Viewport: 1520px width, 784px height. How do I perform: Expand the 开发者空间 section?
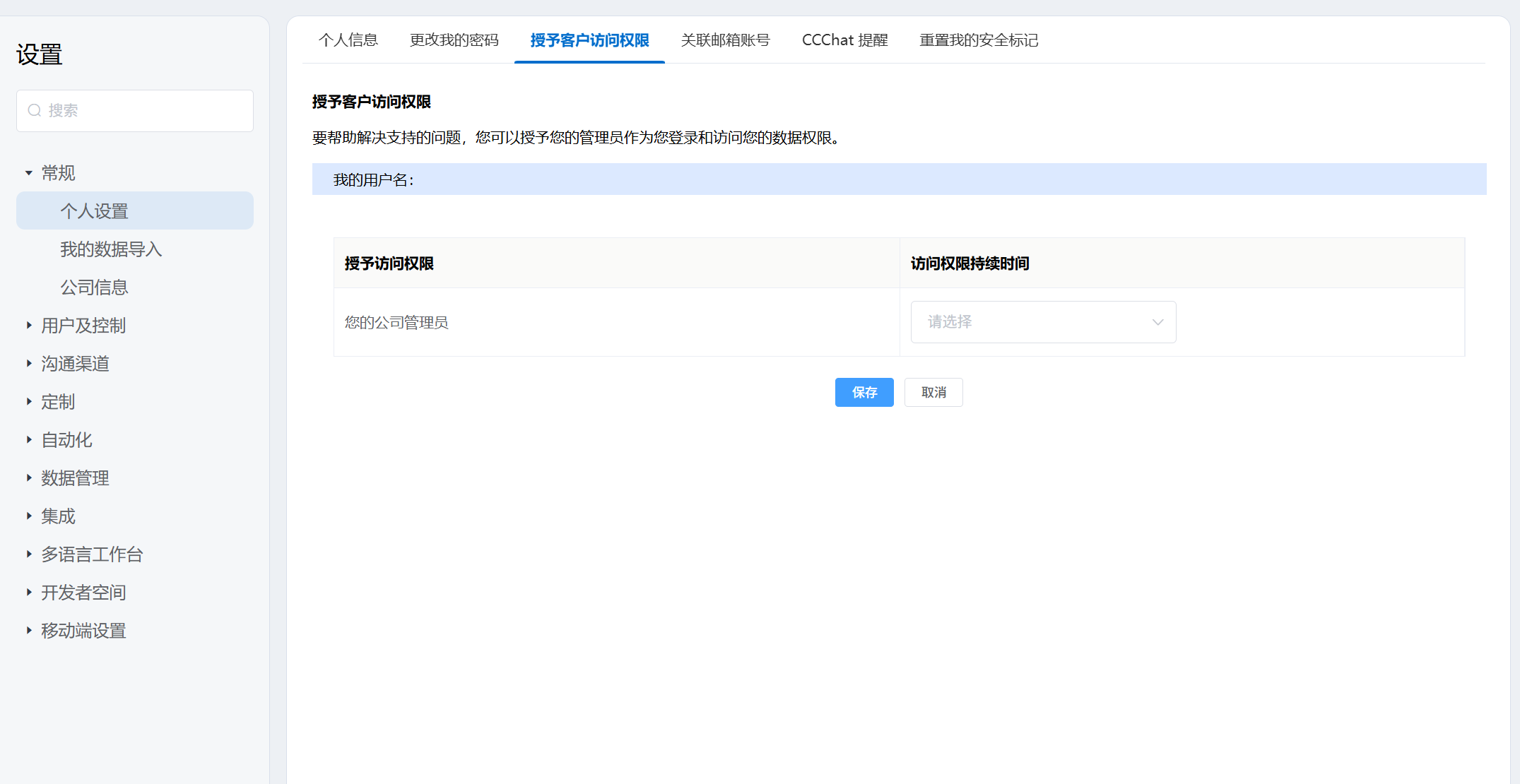point(29,593)
